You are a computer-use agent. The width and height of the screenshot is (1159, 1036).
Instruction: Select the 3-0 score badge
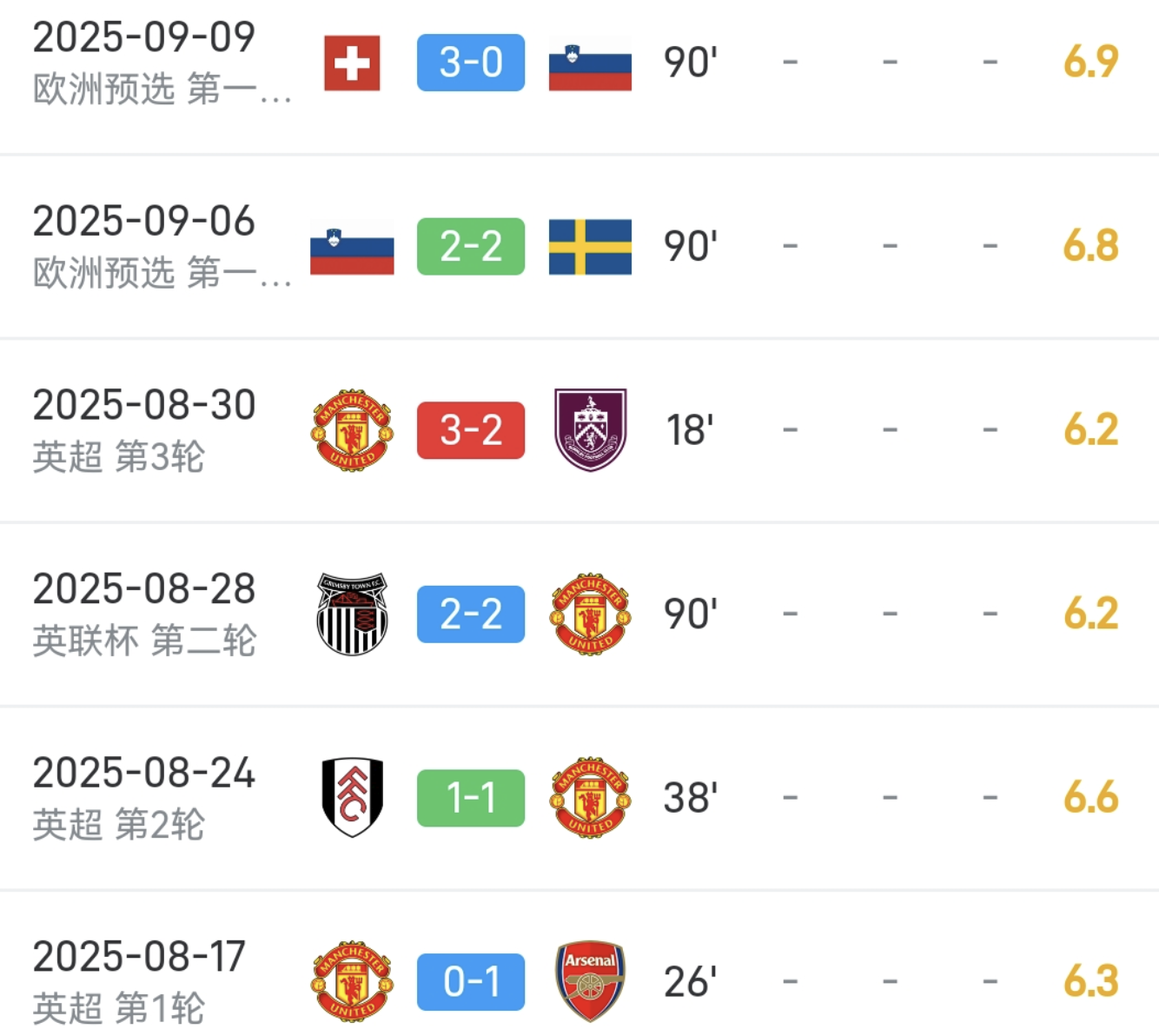coord(470,62)
